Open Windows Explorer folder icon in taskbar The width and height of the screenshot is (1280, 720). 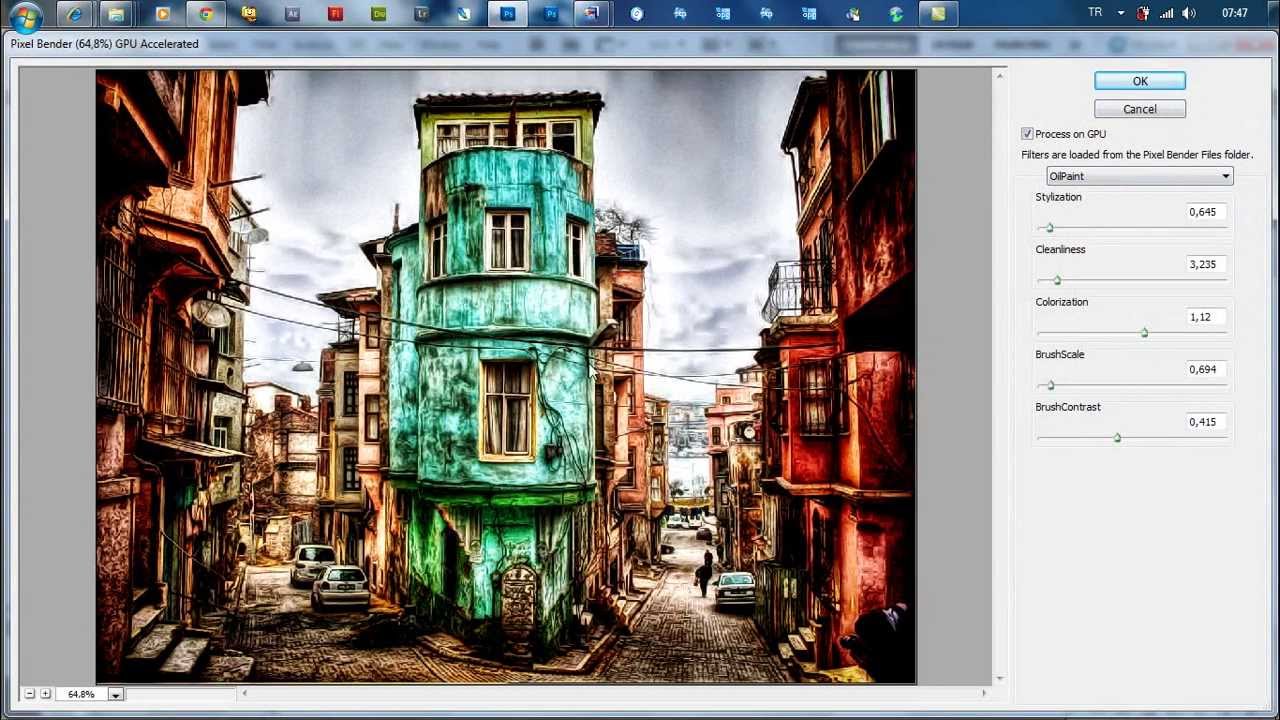pyautogui.click(x=117, y=14)
